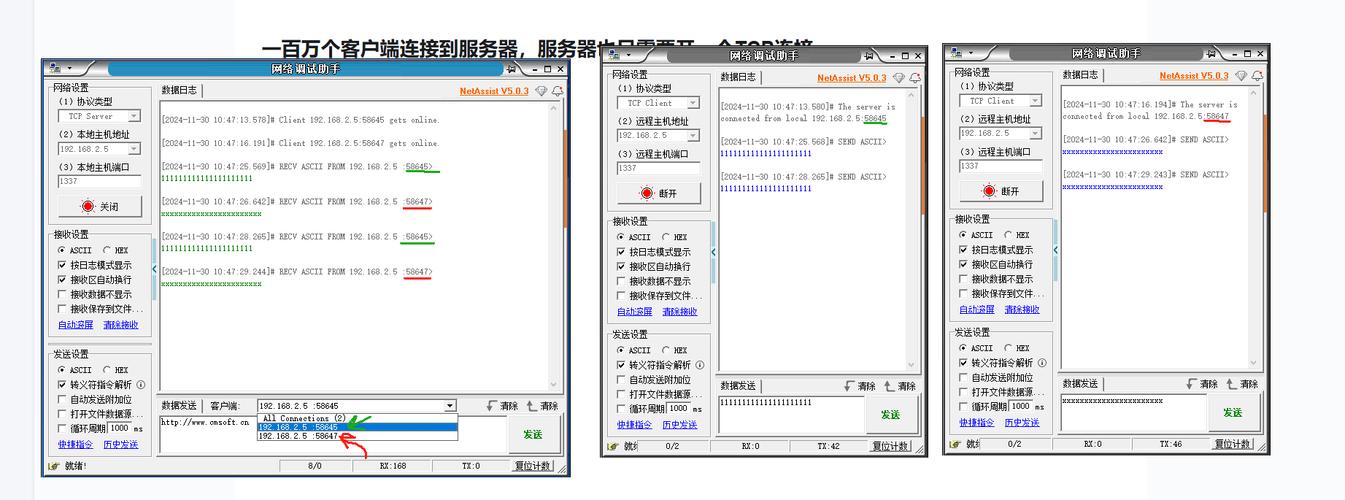Click the bell icon in the TCP Server window
The image size is (1345, 500).
(557, 91)
